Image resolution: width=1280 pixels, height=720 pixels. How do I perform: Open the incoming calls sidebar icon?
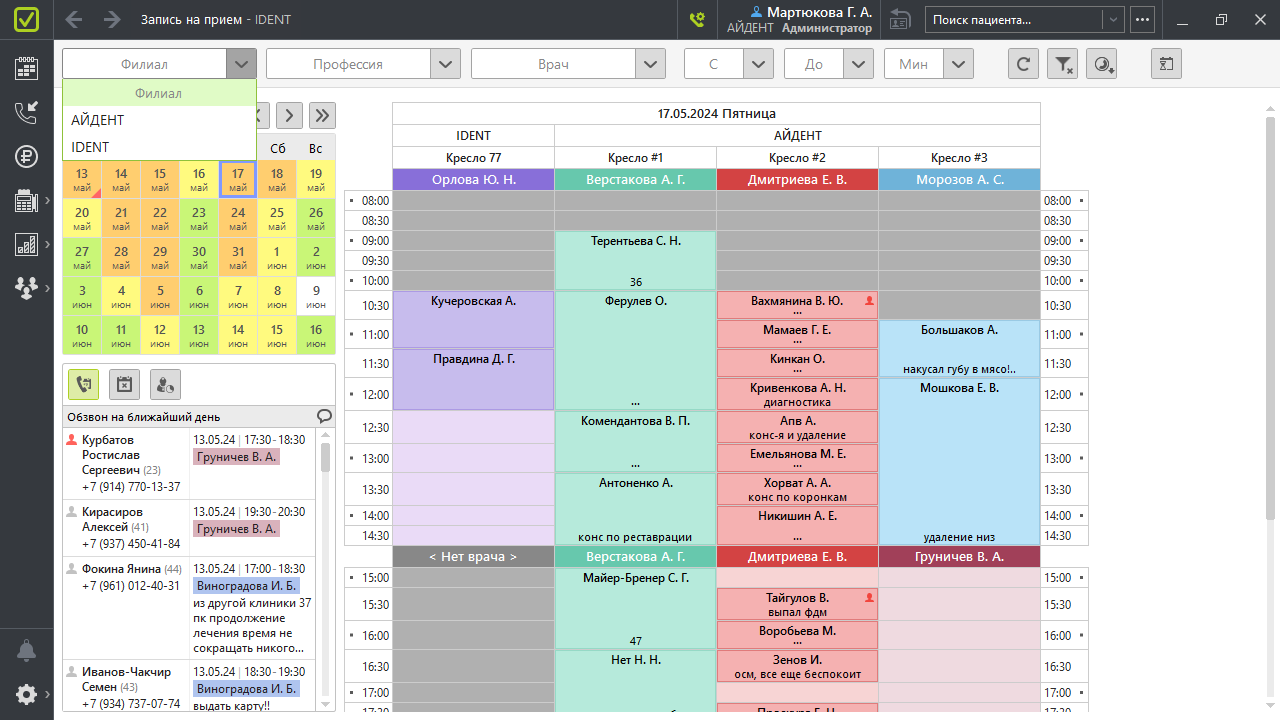pos(26,112)
